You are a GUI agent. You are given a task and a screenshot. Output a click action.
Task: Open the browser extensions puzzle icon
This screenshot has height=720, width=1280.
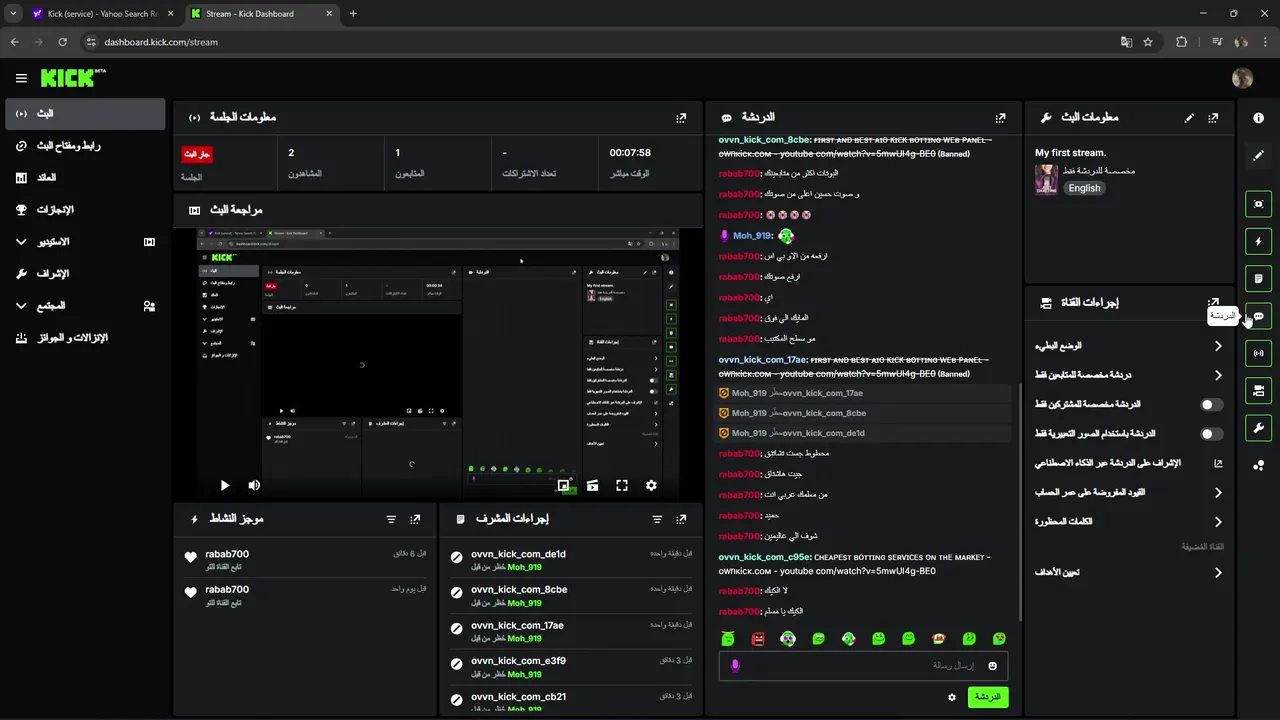tap(1182, 42)
